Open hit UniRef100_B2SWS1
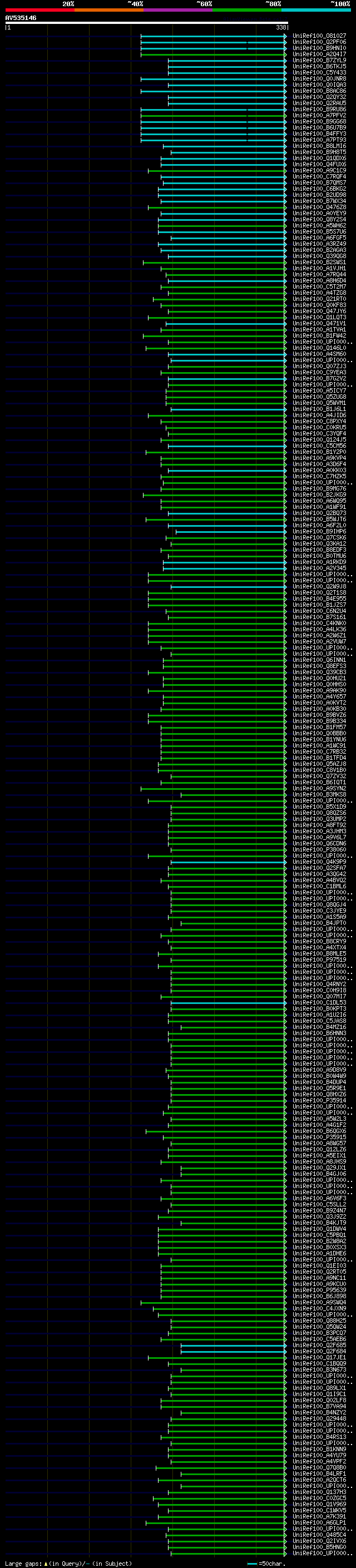Viewport: 356px width, 1568px height. click(x=319, y=263)
